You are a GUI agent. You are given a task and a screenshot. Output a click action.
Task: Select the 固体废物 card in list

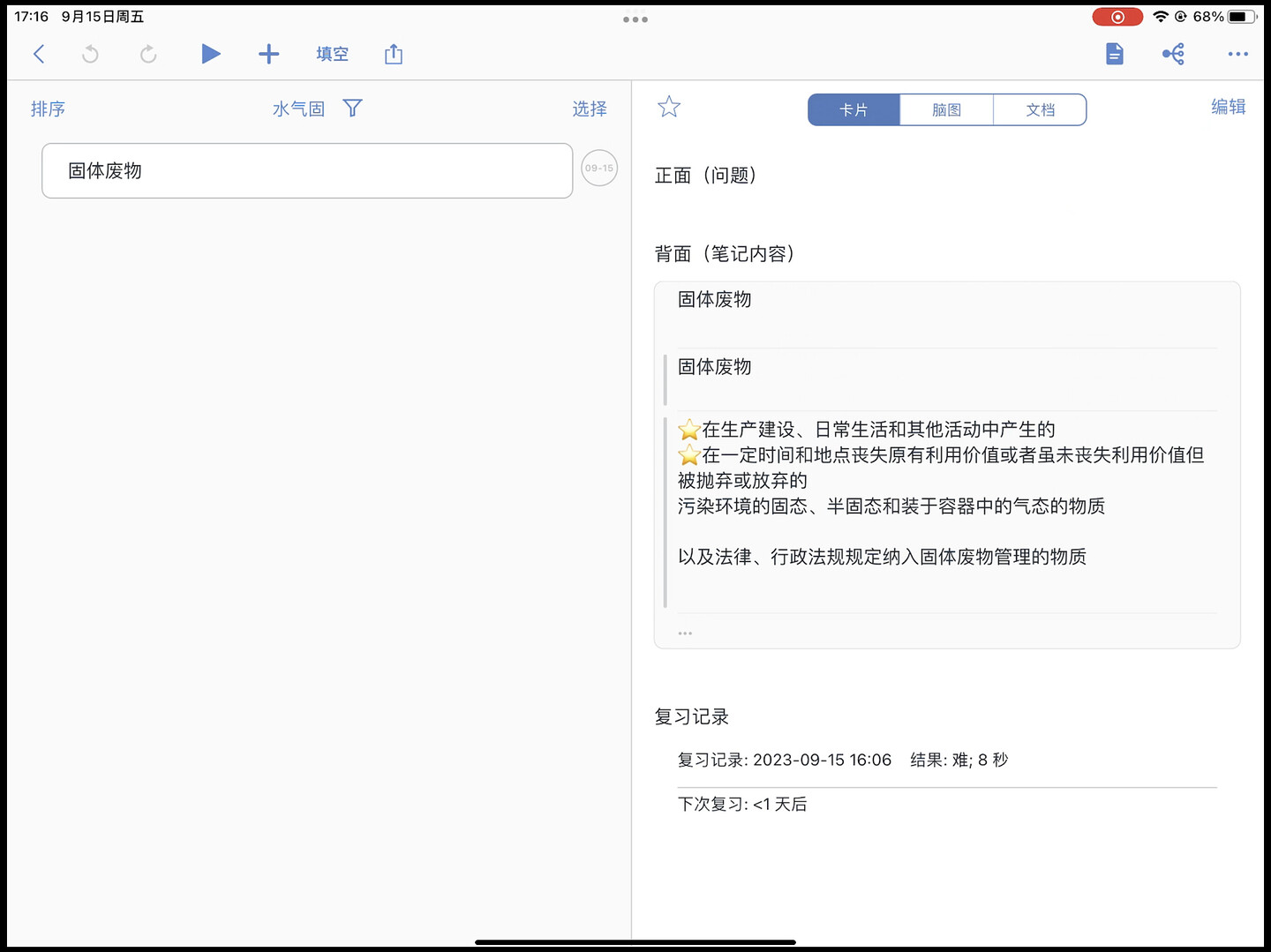click(x=307, y=170)
